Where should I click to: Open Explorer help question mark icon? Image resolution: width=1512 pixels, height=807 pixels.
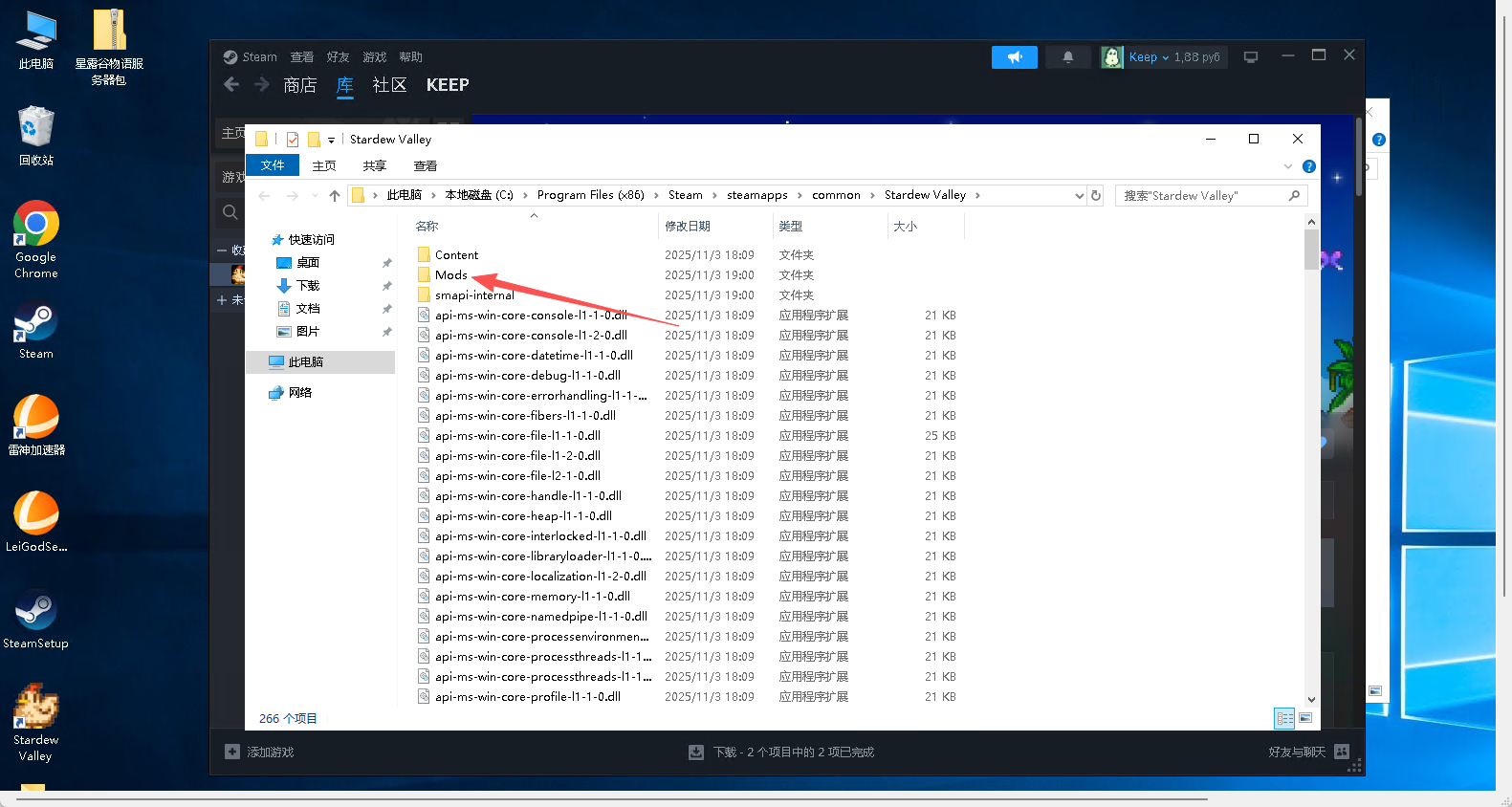click(1309, 166)
